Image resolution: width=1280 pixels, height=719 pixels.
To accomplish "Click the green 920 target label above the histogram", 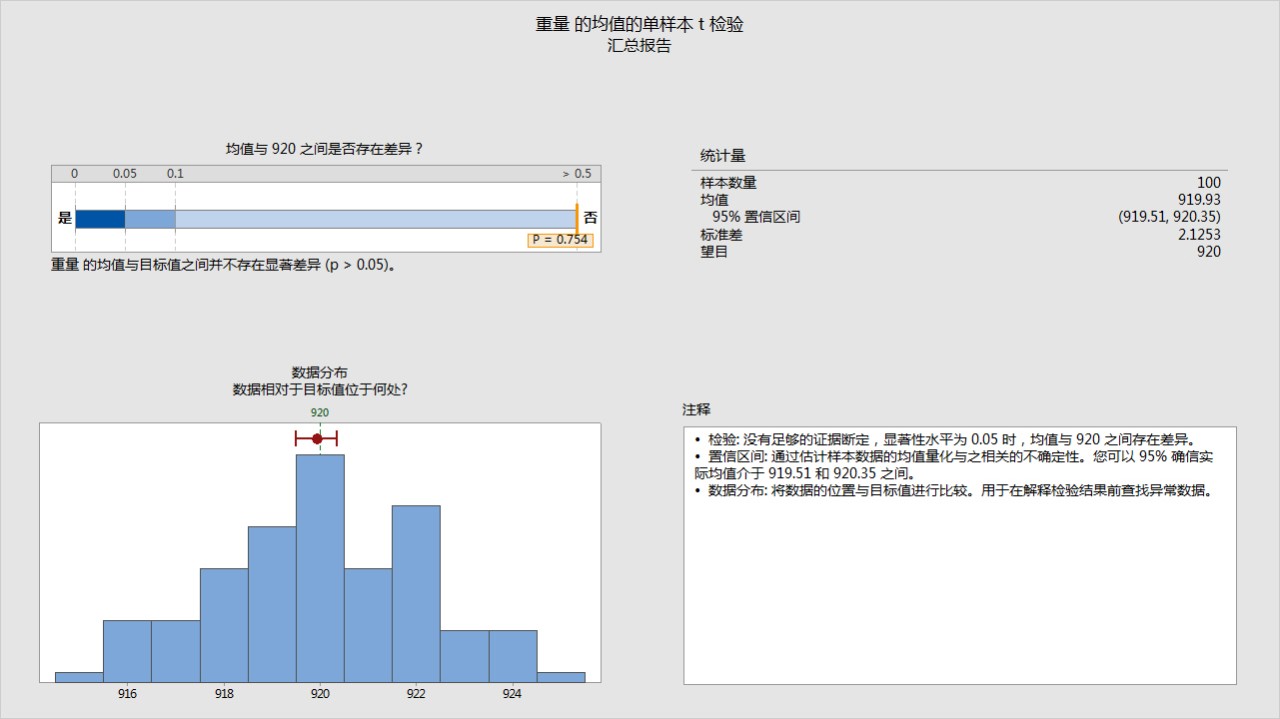I will [320, 412].
